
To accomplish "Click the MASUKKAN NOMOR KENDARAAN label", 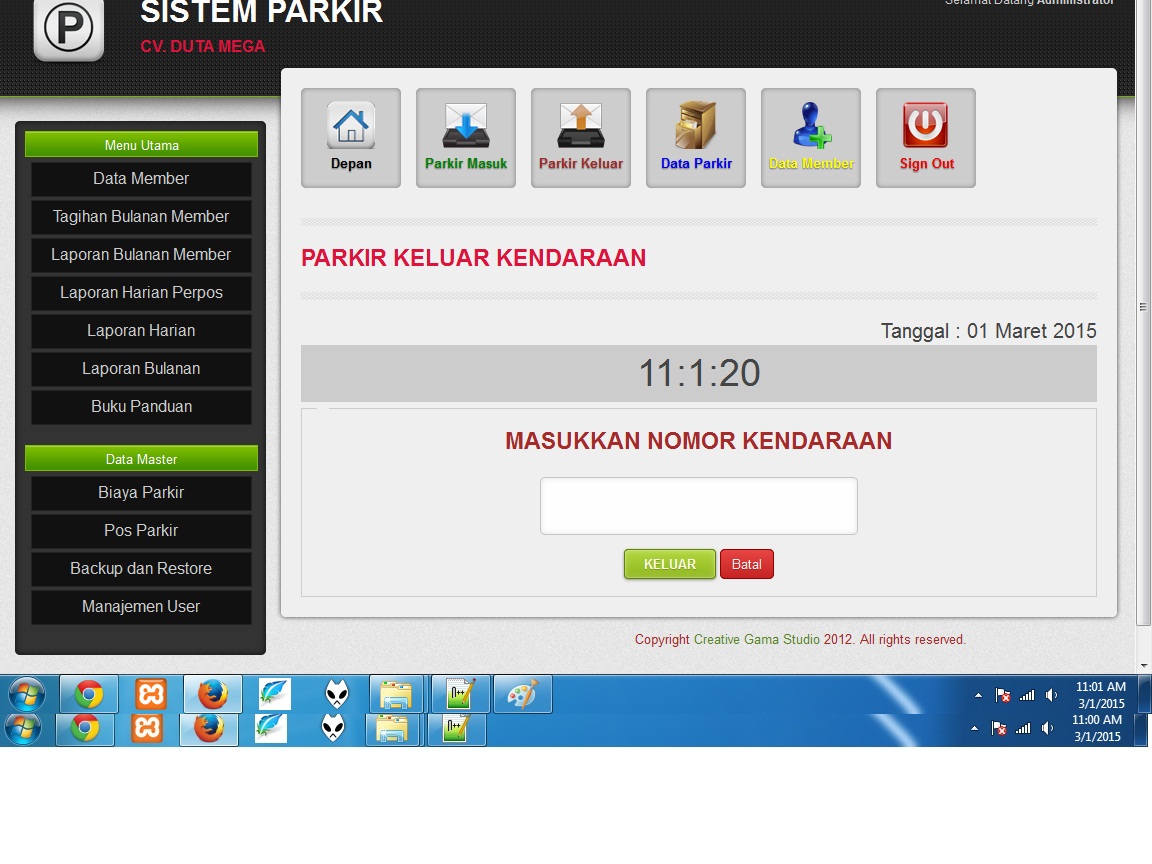I will pyautogui.click(x=699, y=441).
